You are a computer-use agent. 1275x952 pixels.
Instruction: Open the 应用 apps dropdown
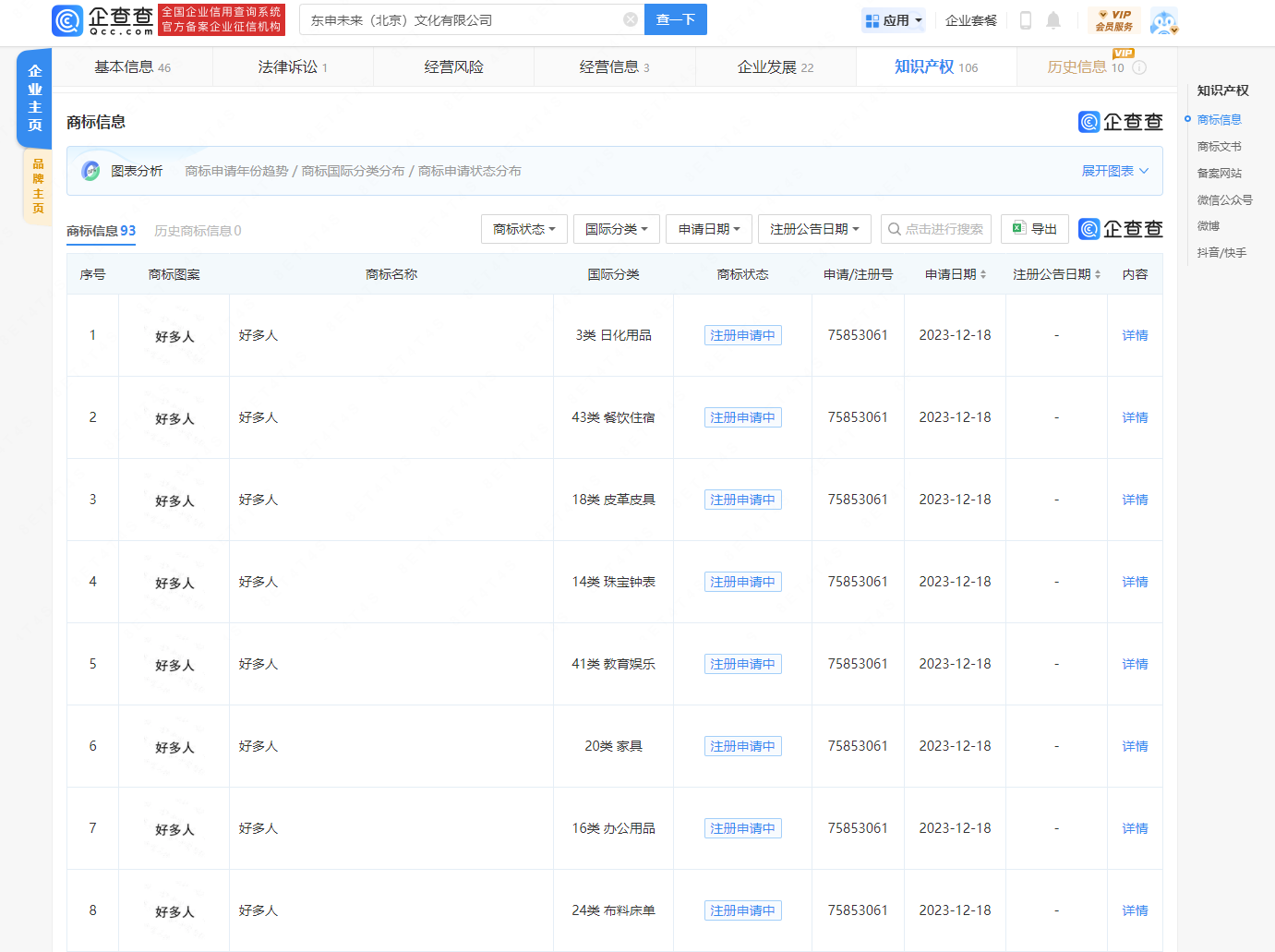tap(894, 20)
